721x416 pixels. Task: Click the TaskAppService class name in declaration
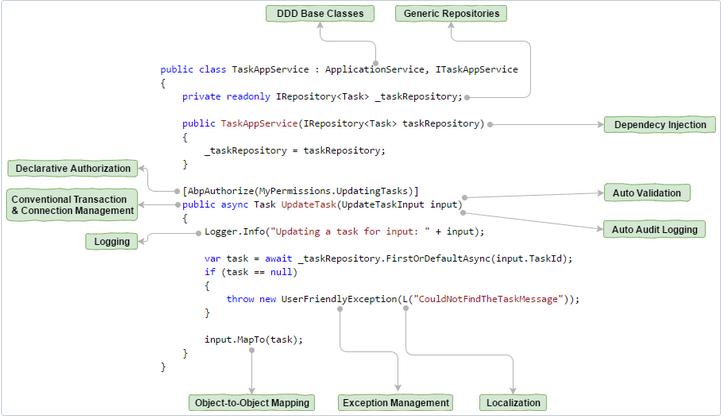point(270,69)
